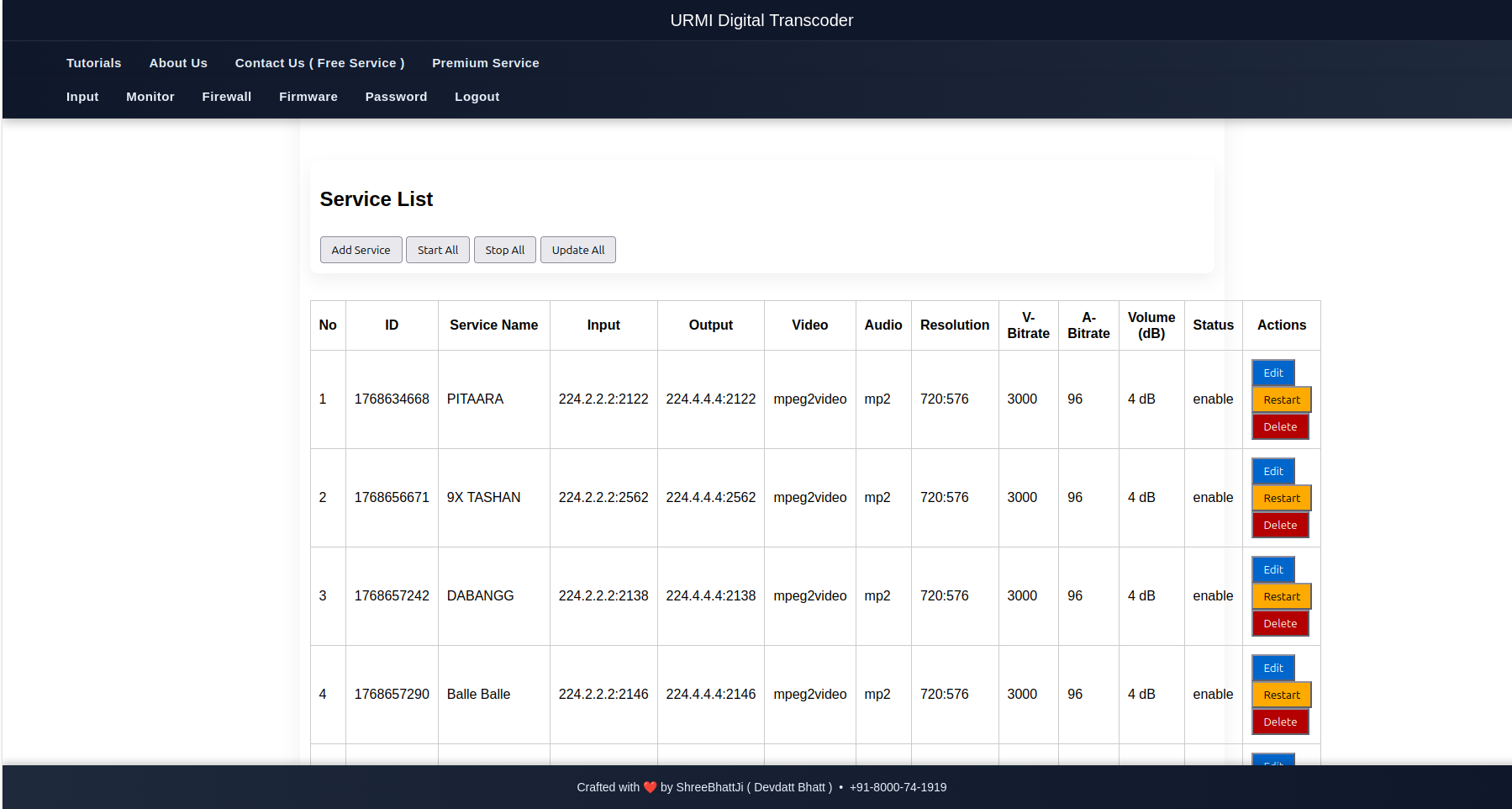
Task: Go to the About Us page
Action: 178,63
